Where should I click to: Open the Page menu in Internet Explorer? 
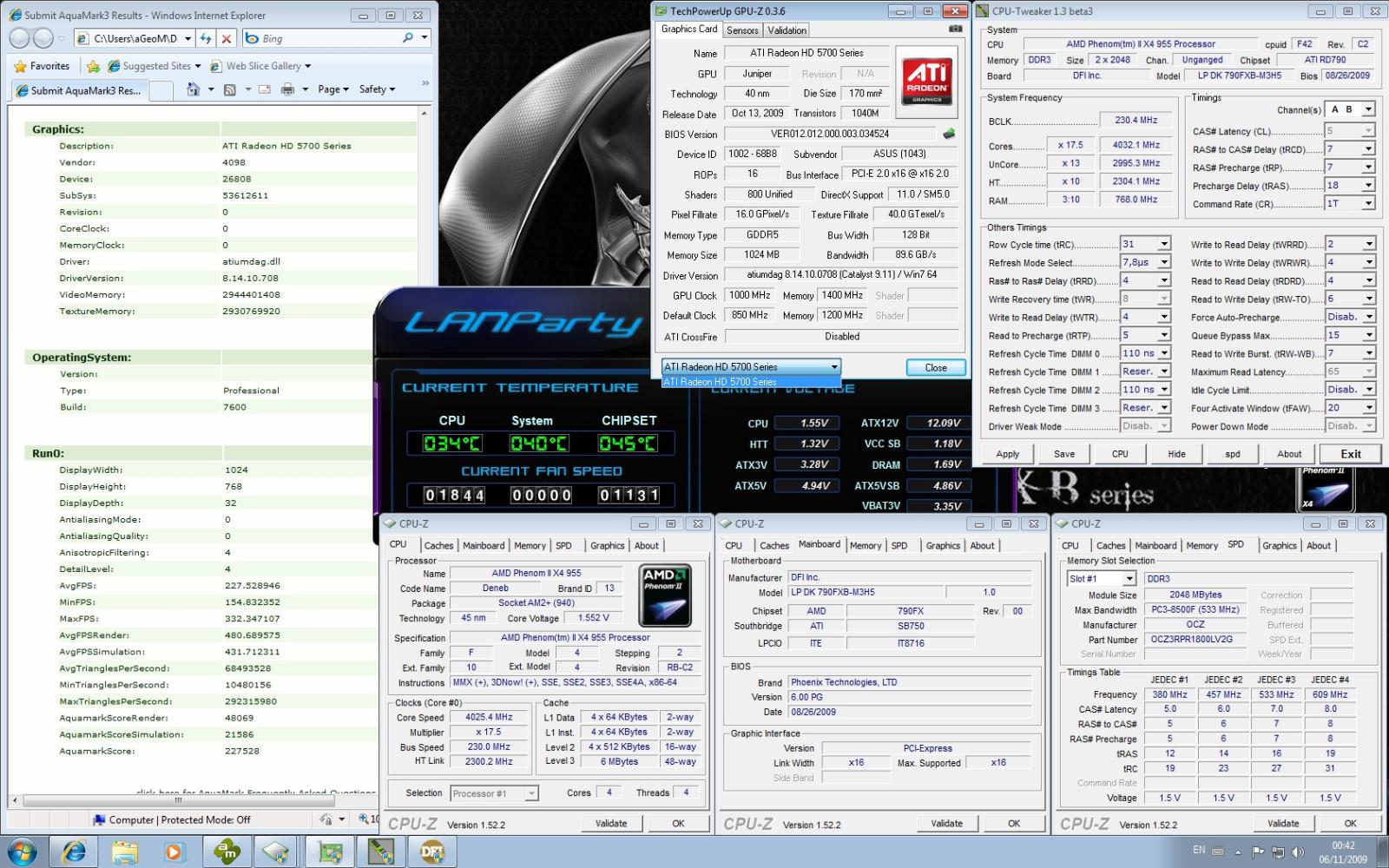(332, 89)
